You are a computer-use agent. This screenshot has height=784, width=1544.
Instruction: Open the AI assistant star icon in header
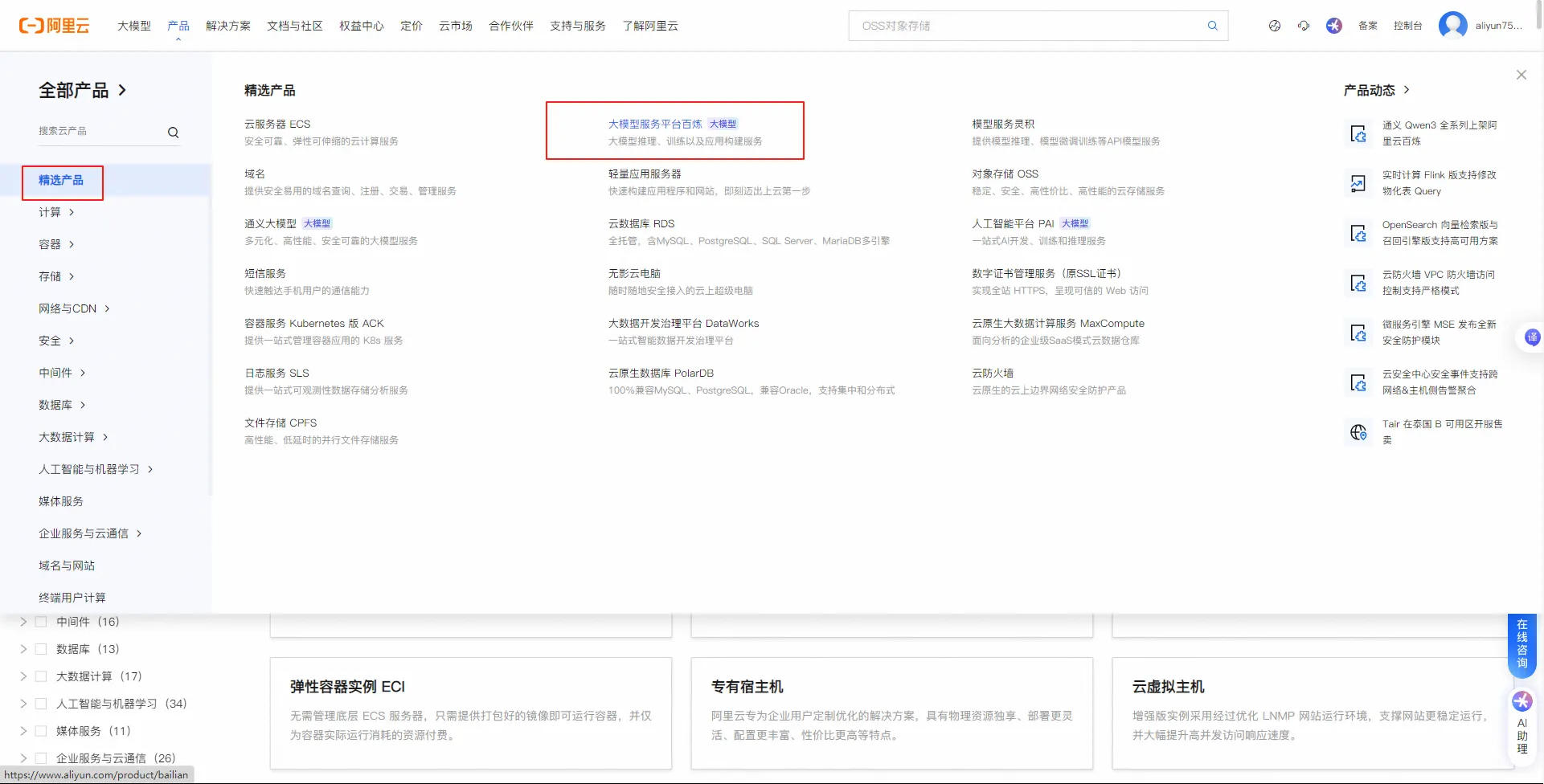[x=1334, y=26]
